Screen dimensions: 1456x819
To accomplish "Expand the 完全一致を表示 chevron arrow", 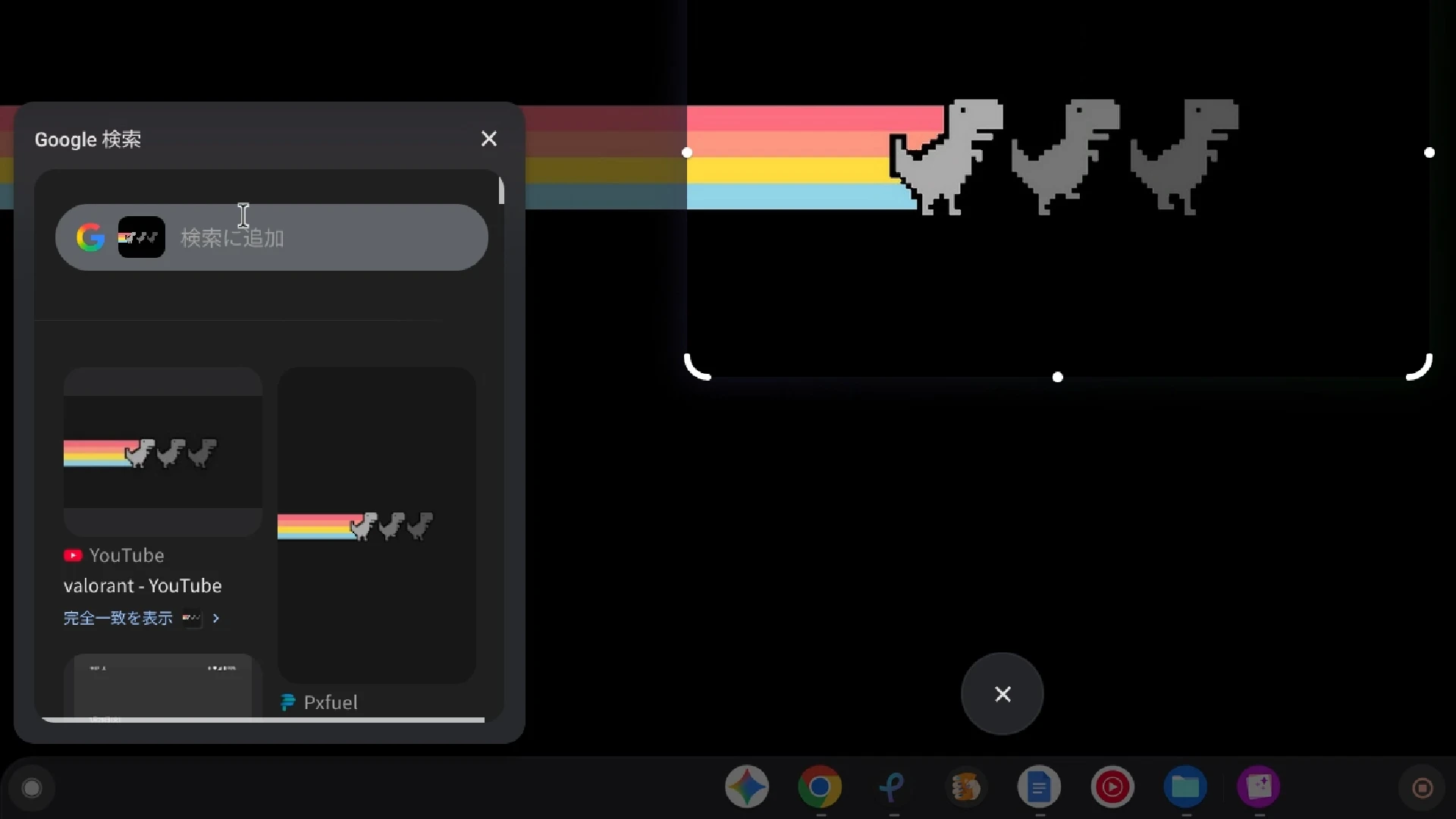I will (x=216, y=618).
